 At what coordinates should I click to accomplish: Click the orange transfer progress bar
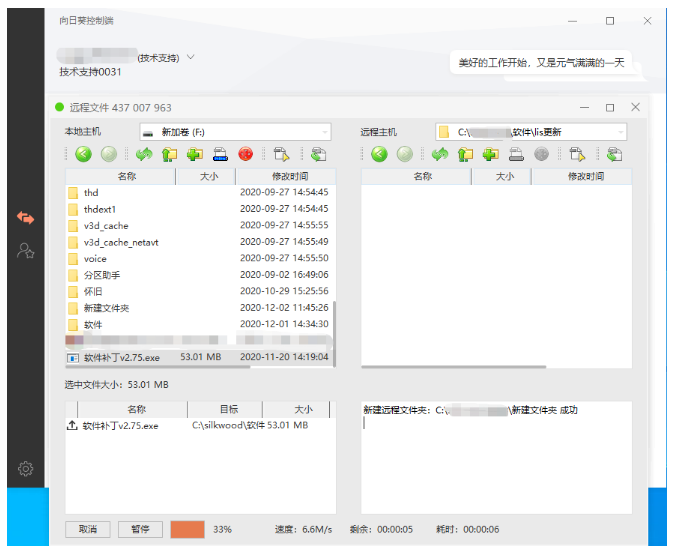point(187,529)
